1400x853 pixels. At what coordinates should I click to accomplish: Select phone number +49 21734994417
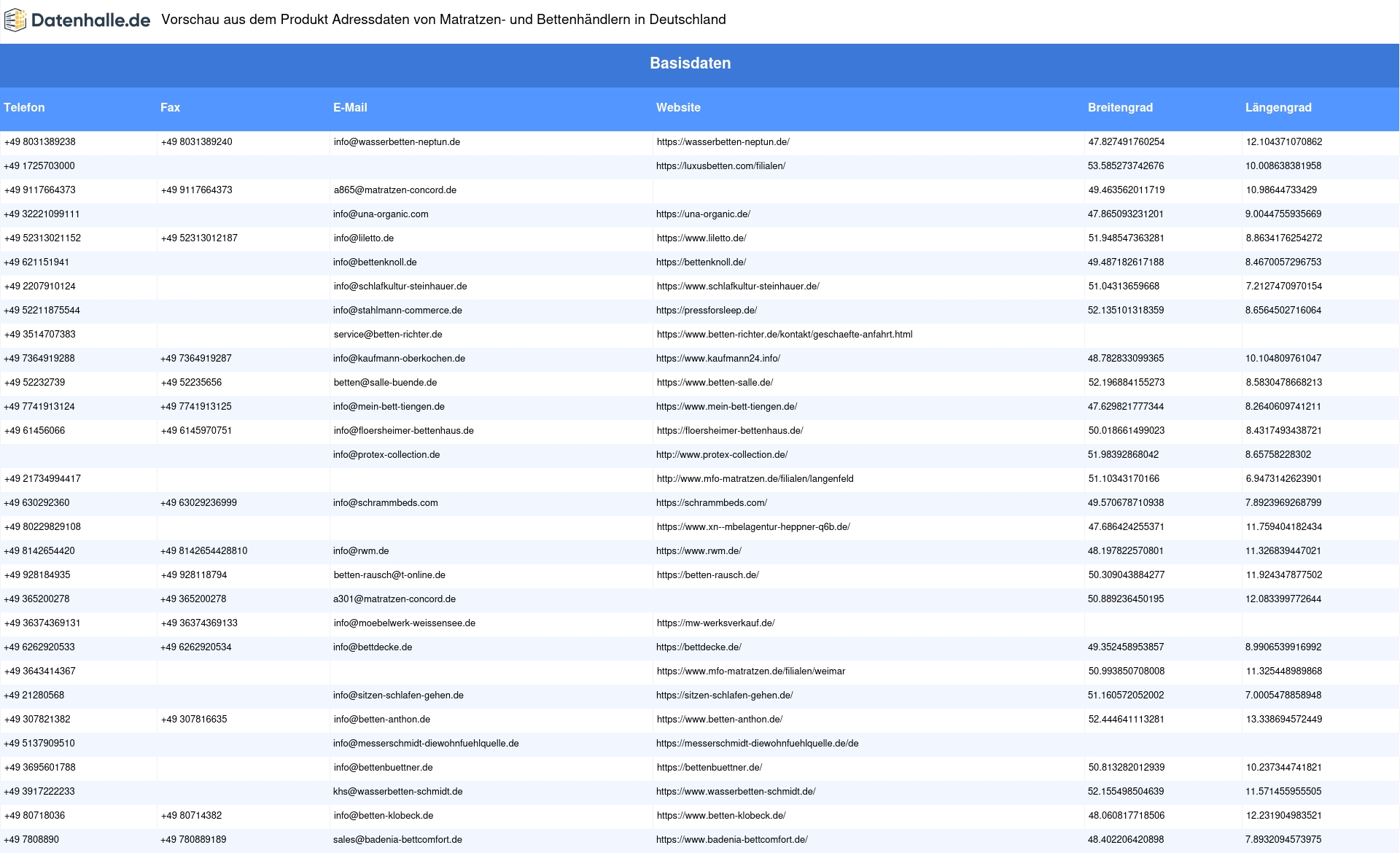42,479
